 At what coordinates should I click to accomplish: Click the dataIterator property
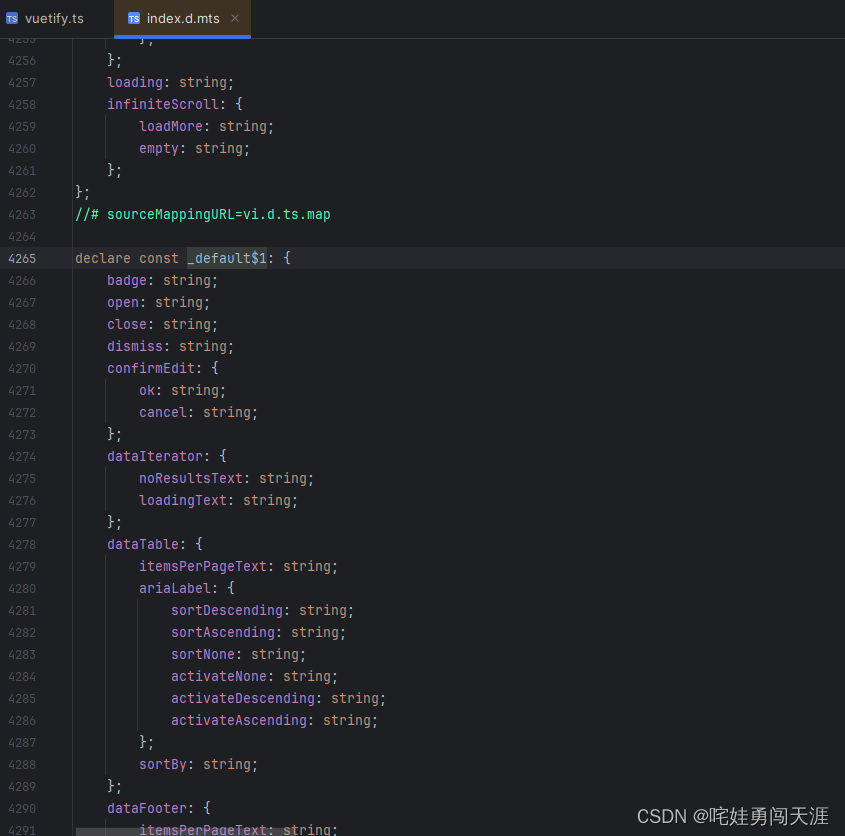point(155,456)
